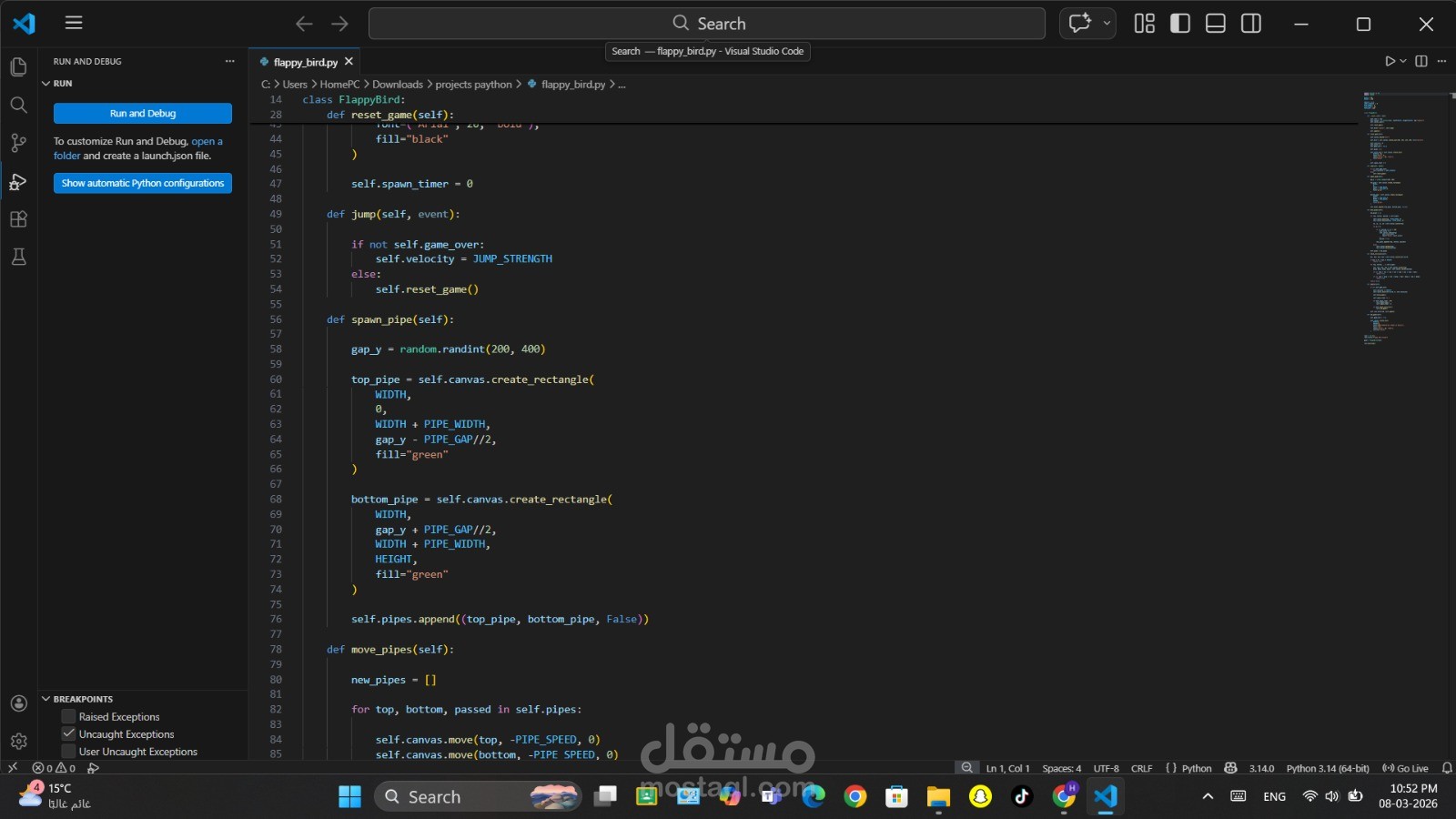Click the Run and Debug button
Screen dimensions: 1456x819
[143, 113]
